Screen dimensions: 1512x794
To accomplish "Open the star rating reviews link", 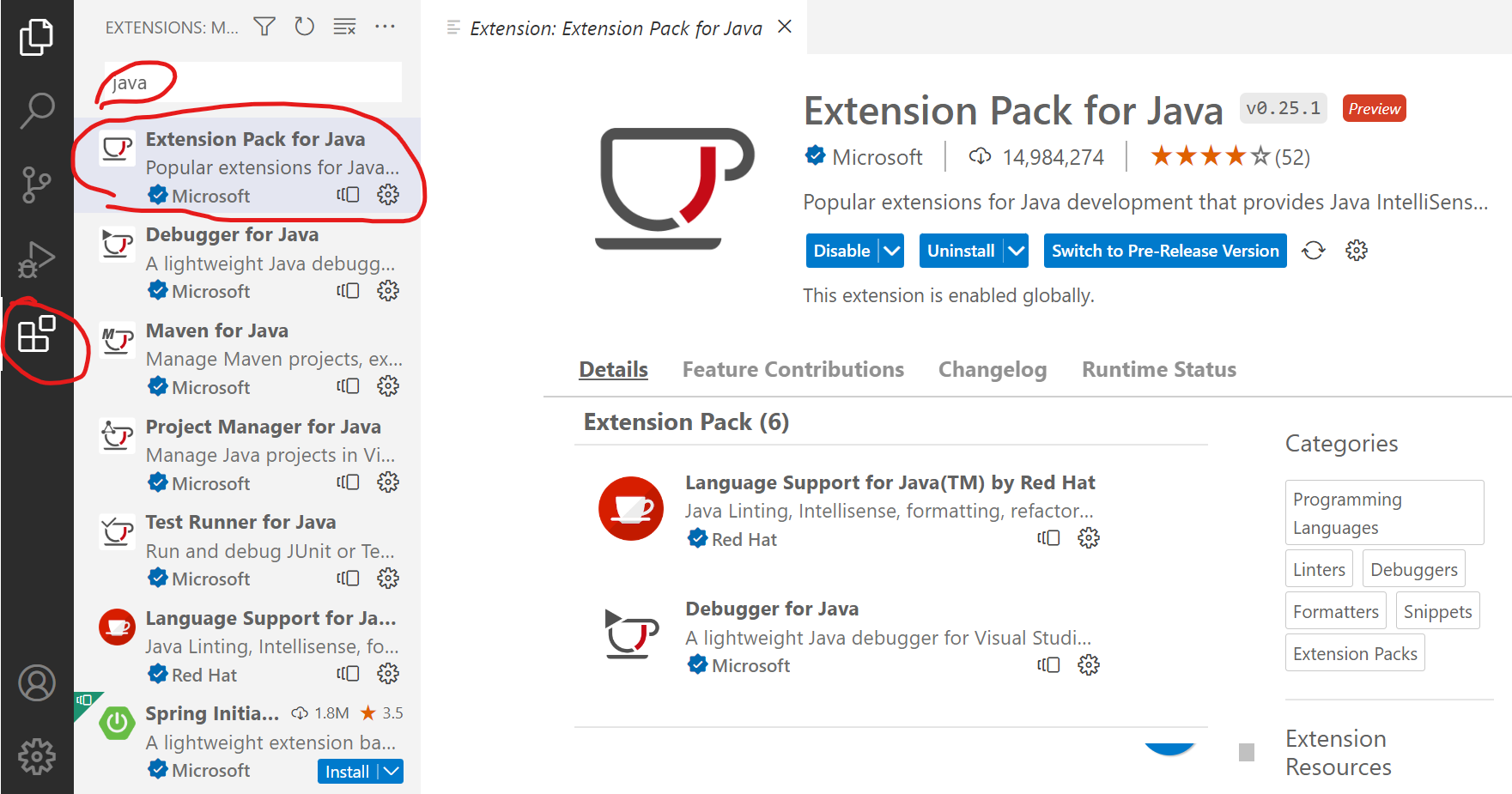I will pos(1230,157).
